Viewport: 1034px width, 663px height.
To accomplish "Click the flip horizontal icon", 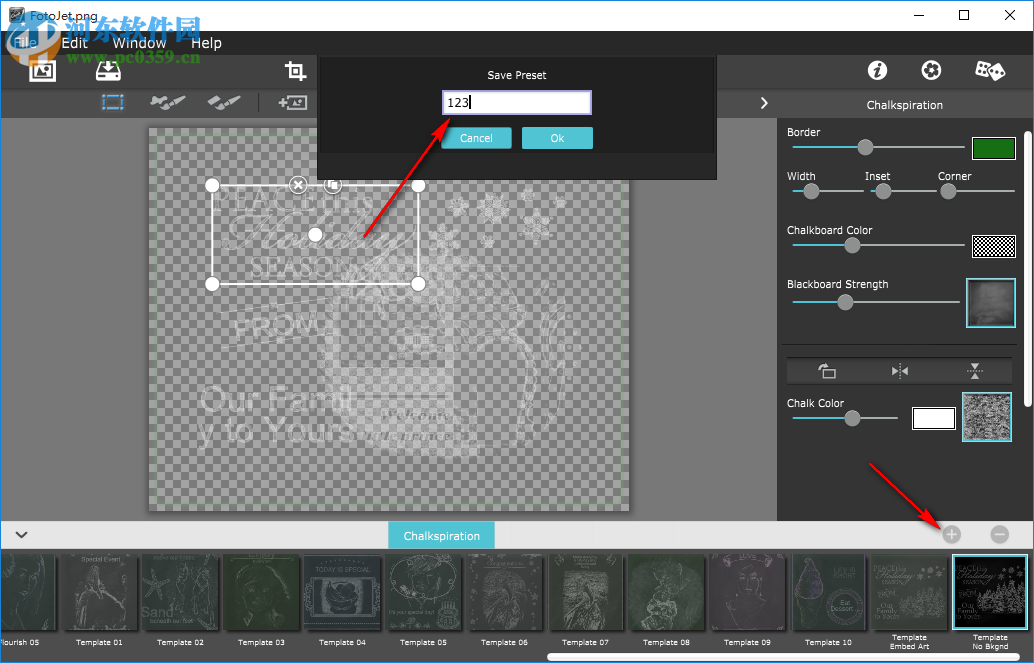I will coord(900,371).
